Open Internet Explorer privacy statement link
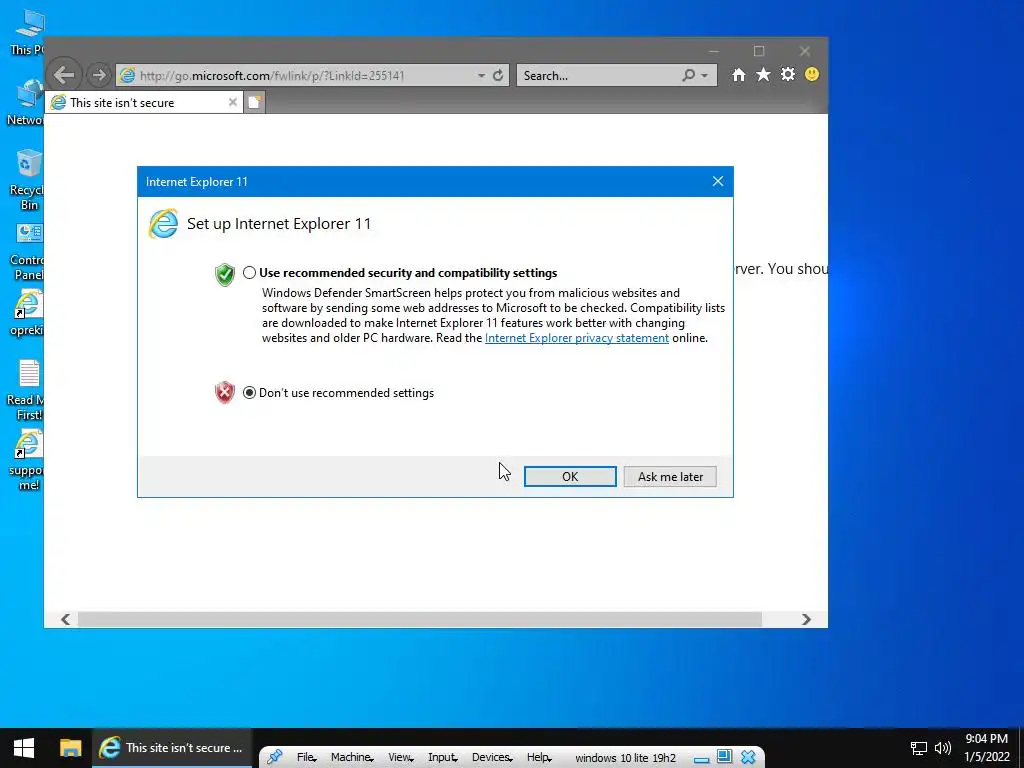Screen dimensions: 1024x768 [x=577, y=338]
